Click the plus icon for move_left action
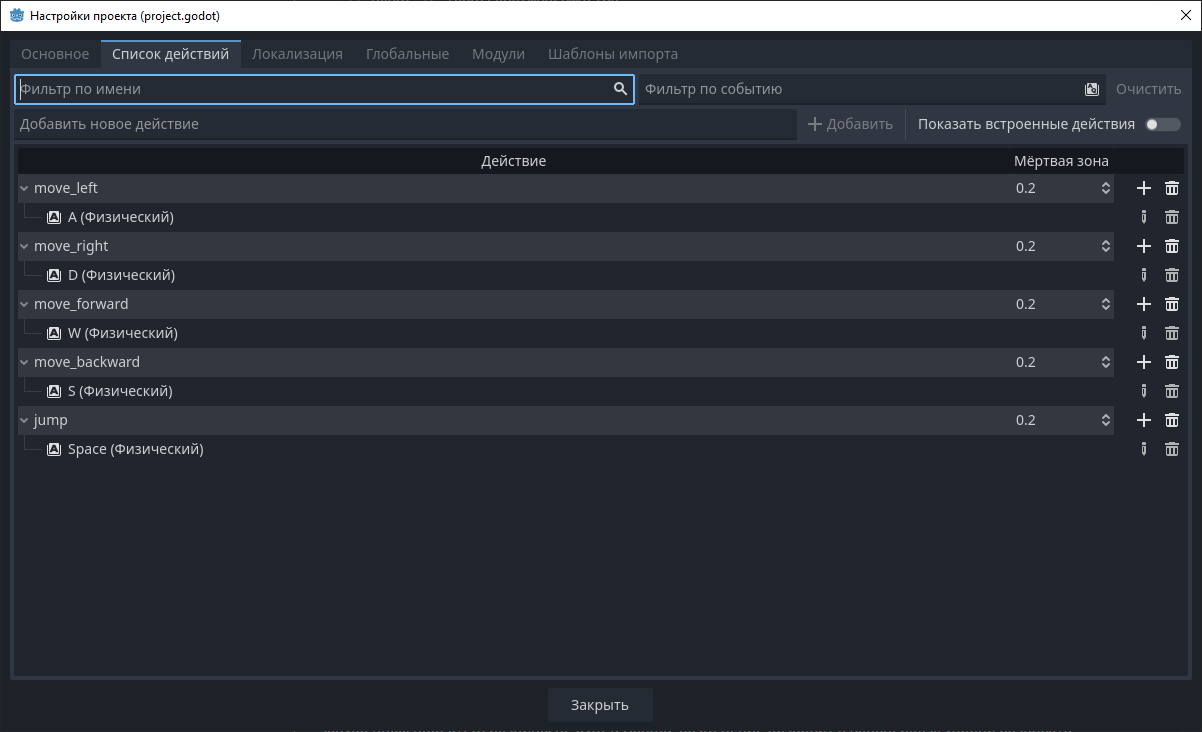This screenshot has height=732, width=1202. point(1144,188)
